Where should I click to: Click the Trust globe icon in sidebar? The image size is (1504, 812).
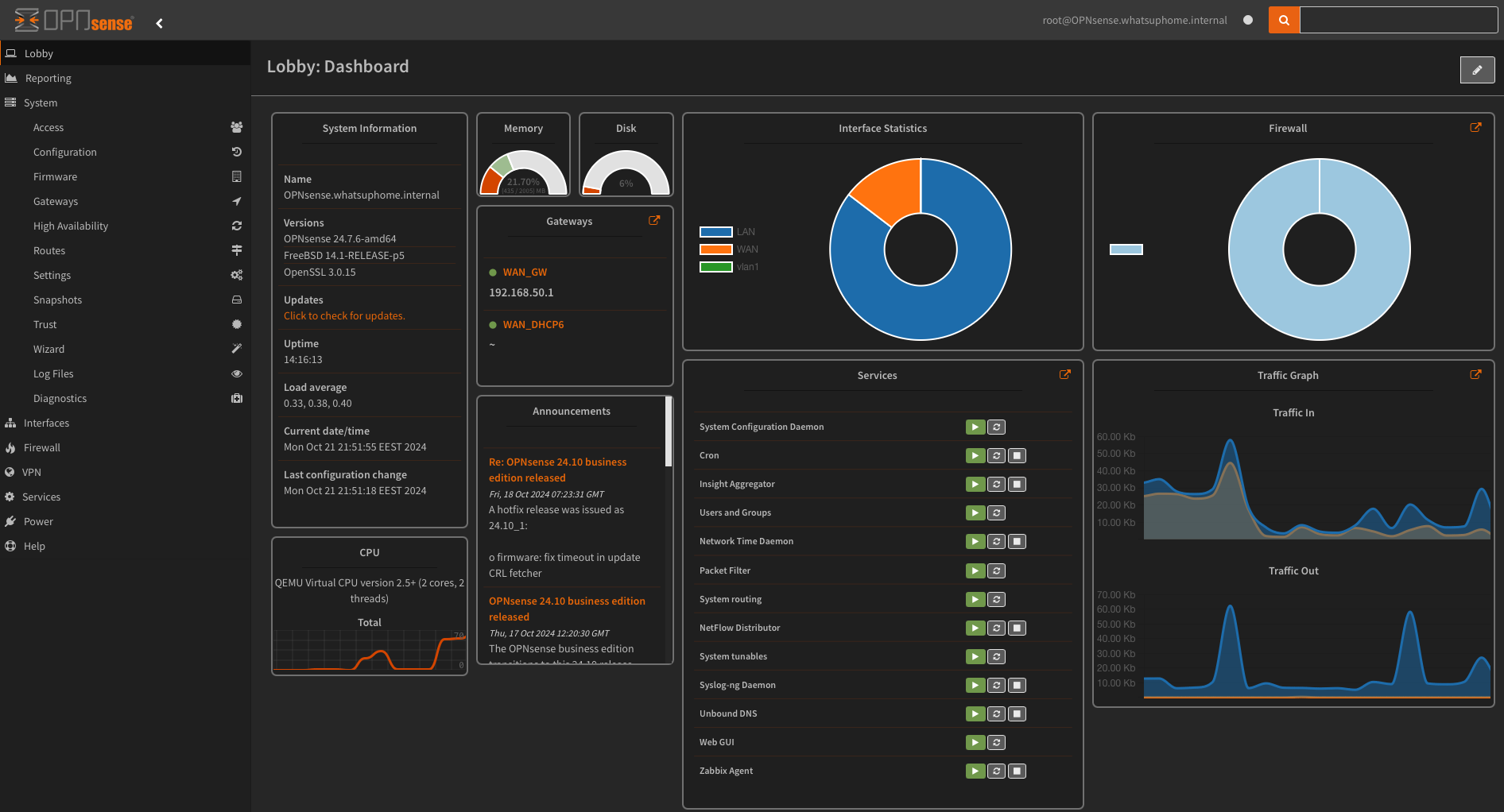click(x=236, y=324)
